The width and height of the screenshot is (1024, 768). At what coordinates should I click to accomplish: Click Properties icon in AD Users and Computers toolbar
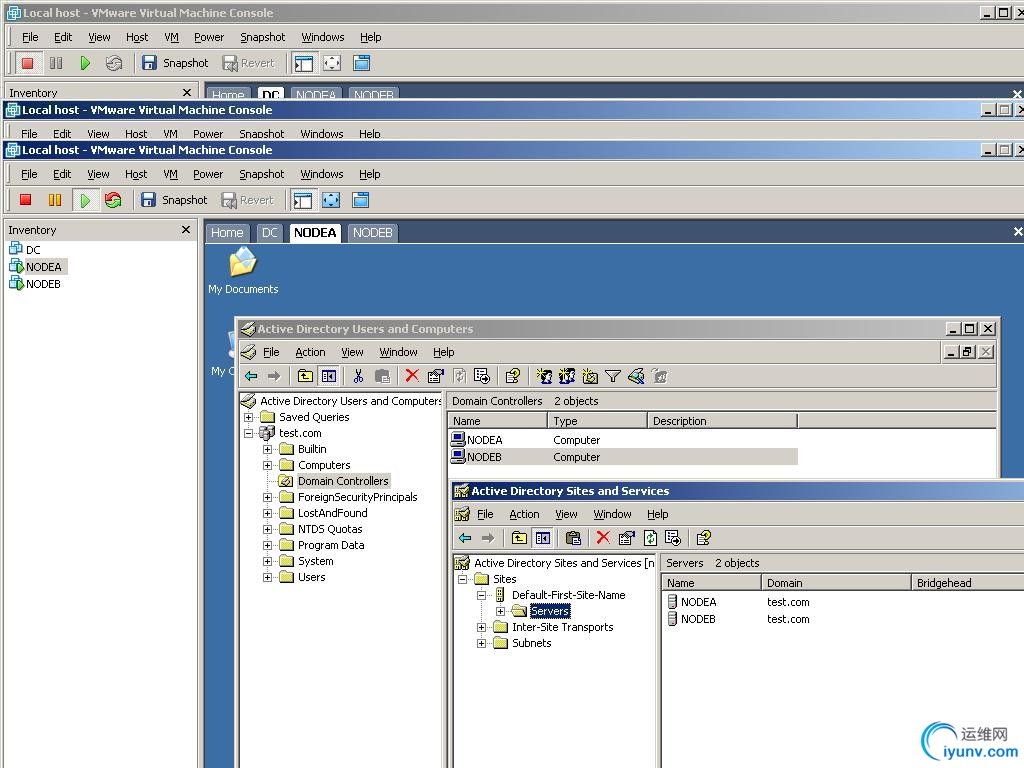[436, 376]
